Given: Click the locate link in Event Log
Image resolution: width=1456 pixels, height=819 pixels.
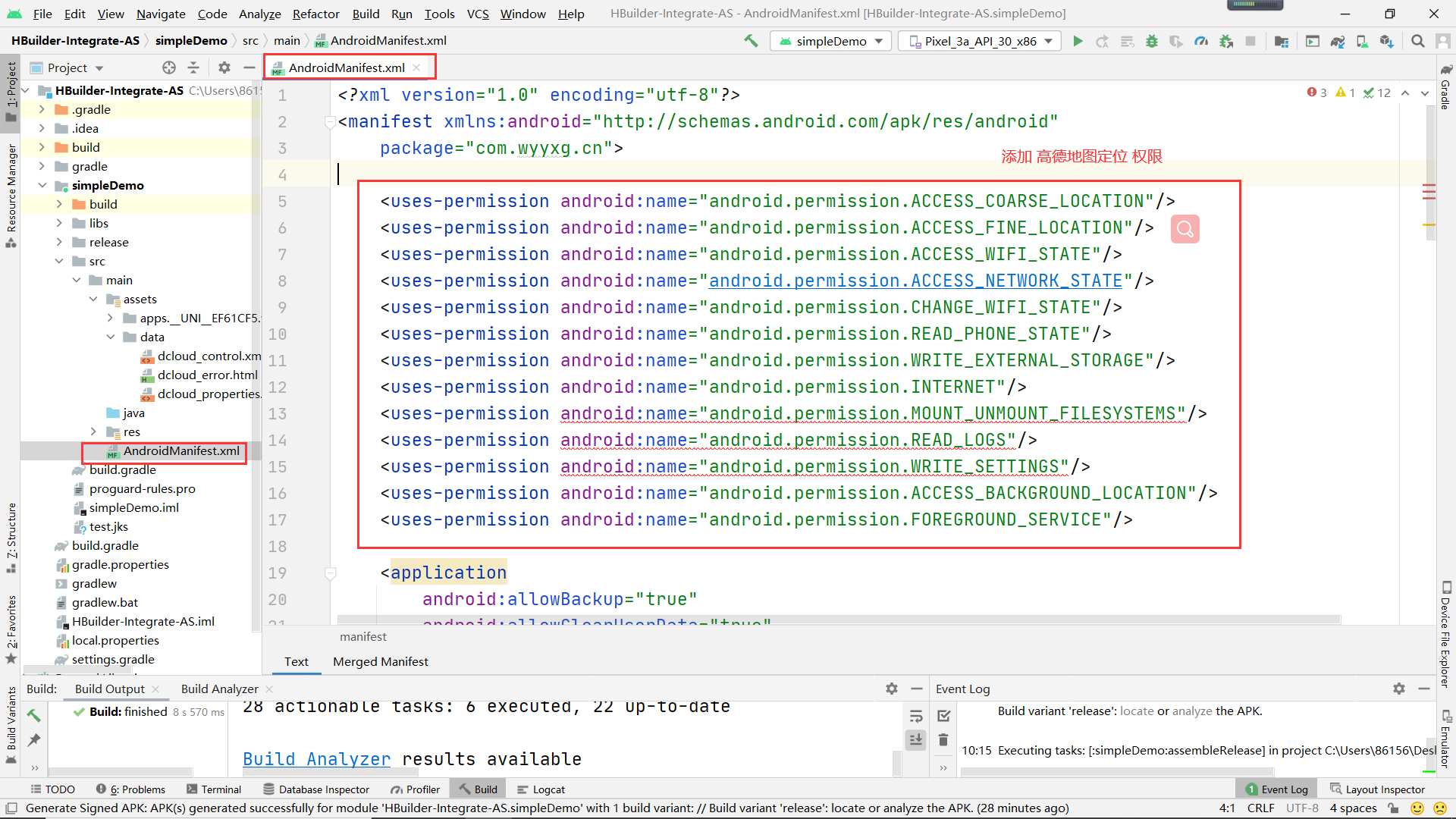Looking at the screenshot, I should (1136, 711).
